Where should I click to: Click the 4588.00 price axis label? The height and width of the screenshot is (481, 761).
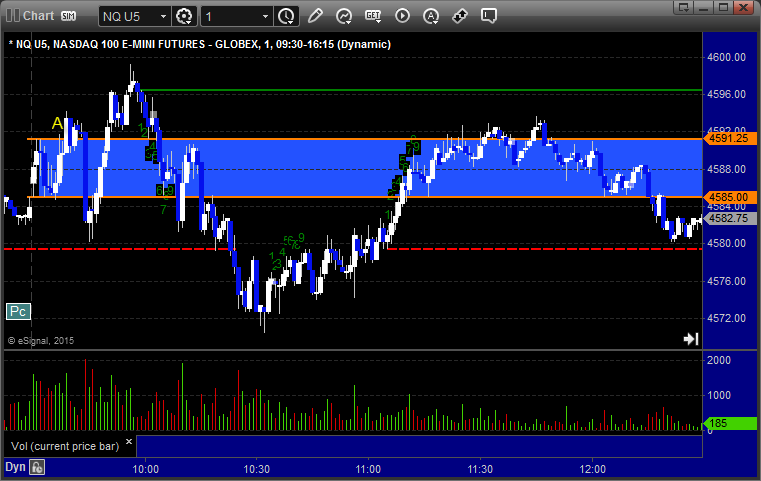[x=727, y=169]
